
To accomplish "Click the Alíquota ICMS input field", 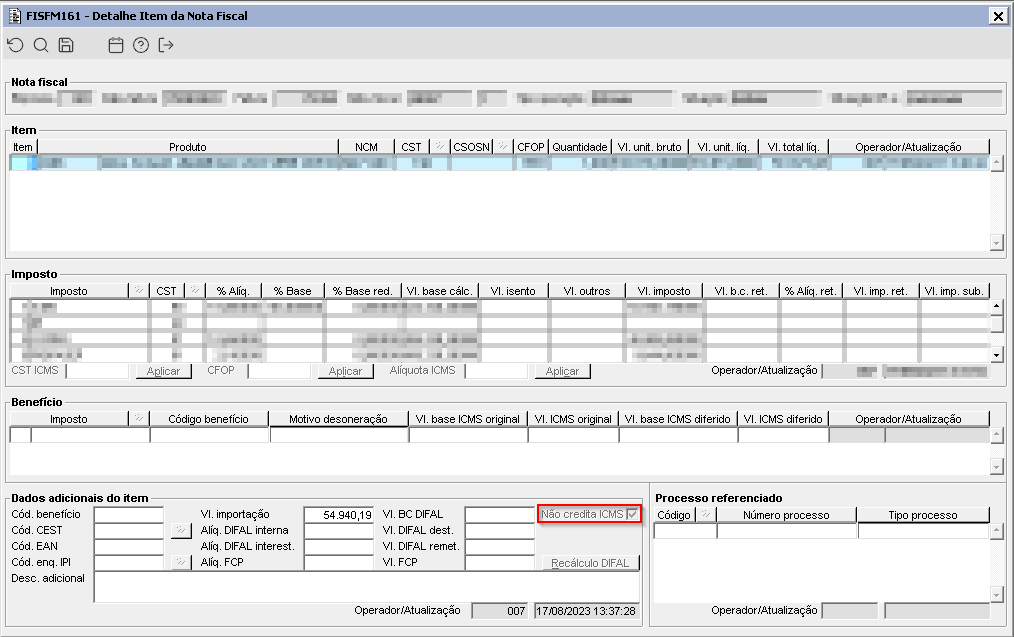I will pos(497,371).
